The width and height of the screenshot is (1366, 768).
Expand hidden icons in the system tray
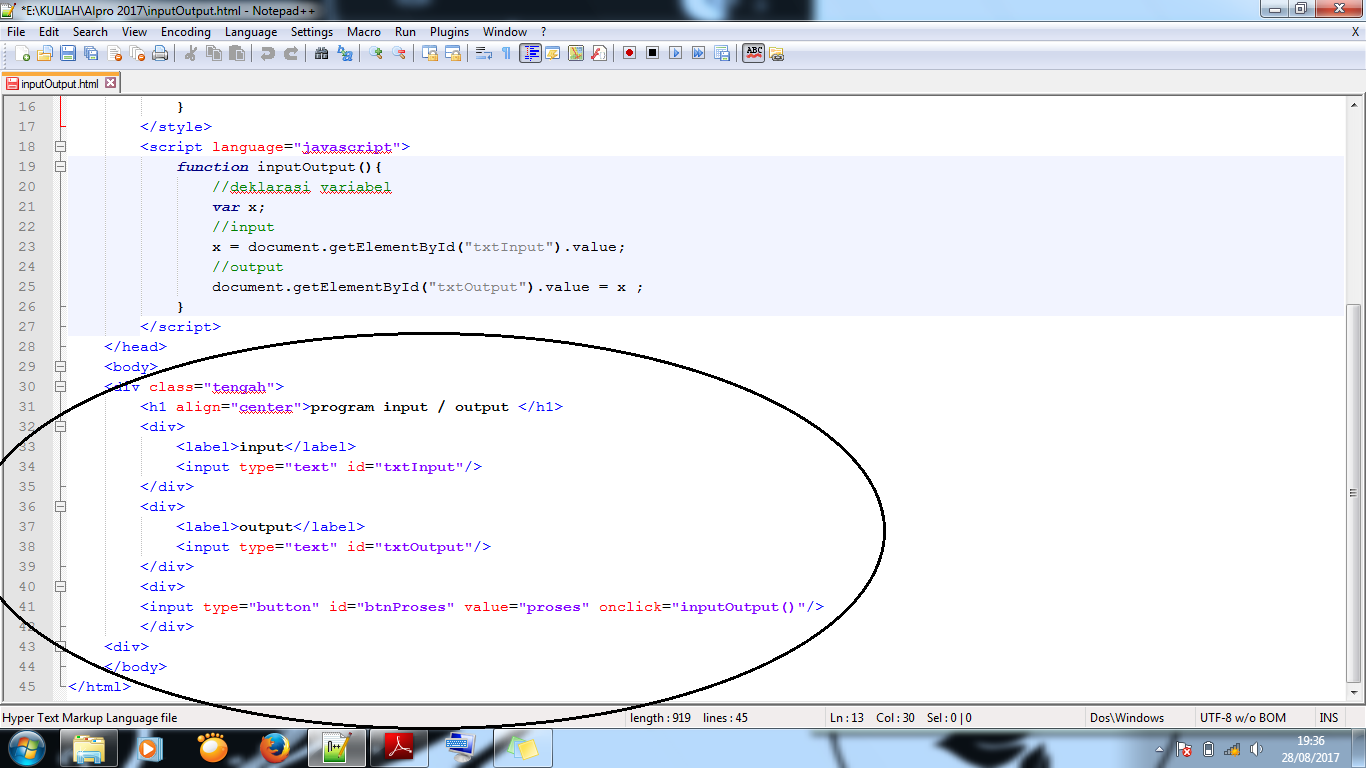1158,747
